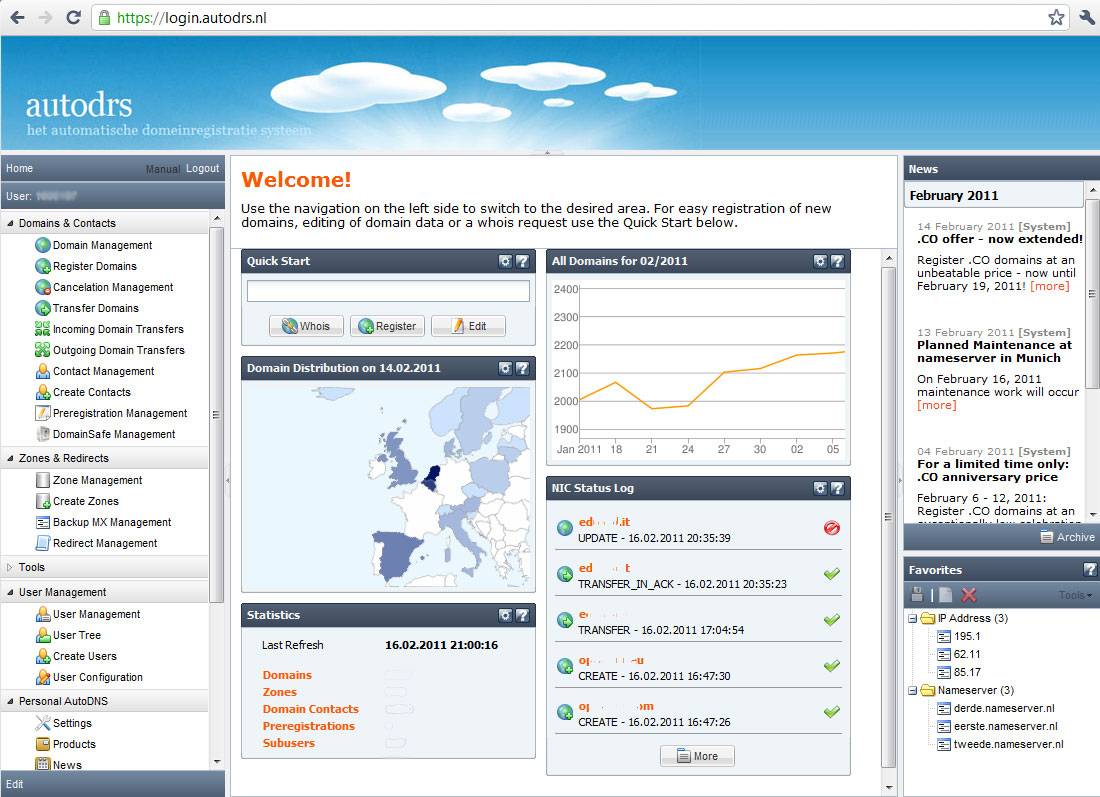Bookmark page with the star icon

tap(1056, 18)
